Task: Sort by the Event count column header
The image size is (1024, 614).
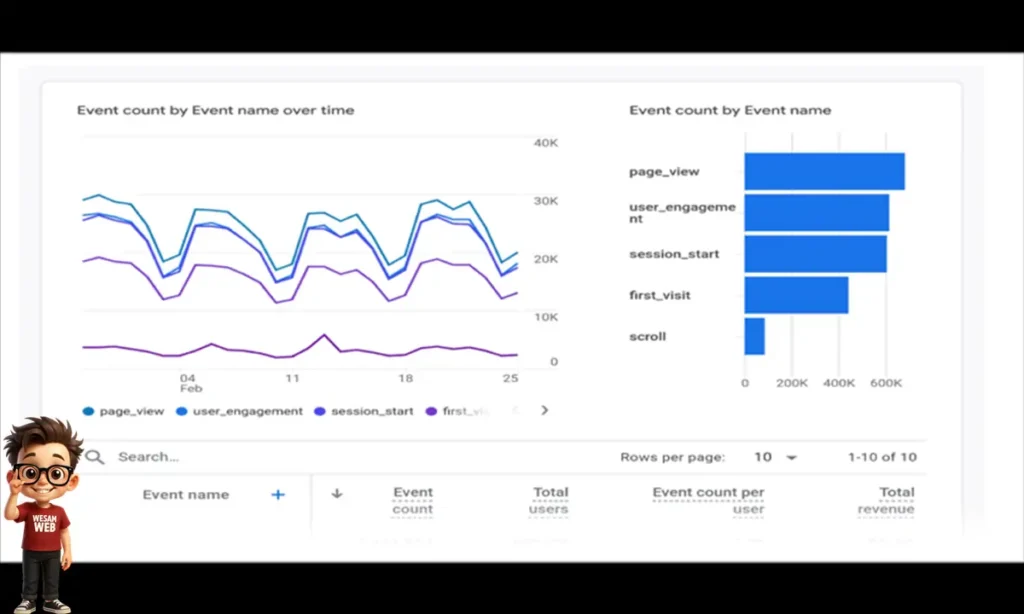Action: (412, 500)
